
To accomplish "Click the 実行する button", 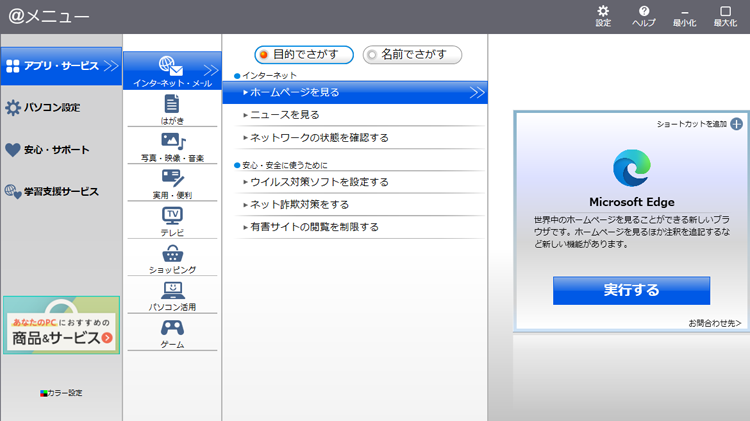I will pos(631,290).
